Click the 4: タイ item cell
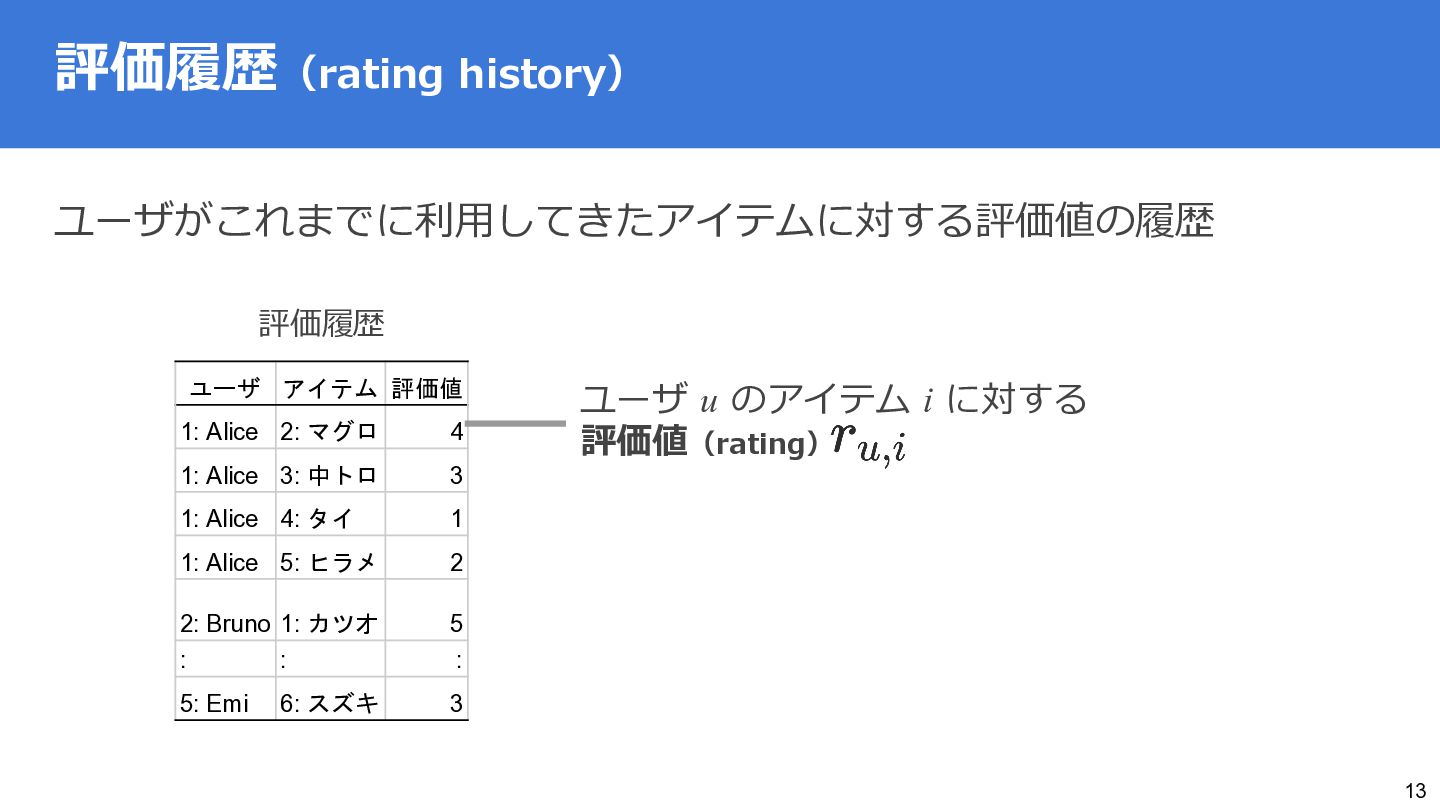Viewport: 1440px width, 810px height. [x=317, y=519]
